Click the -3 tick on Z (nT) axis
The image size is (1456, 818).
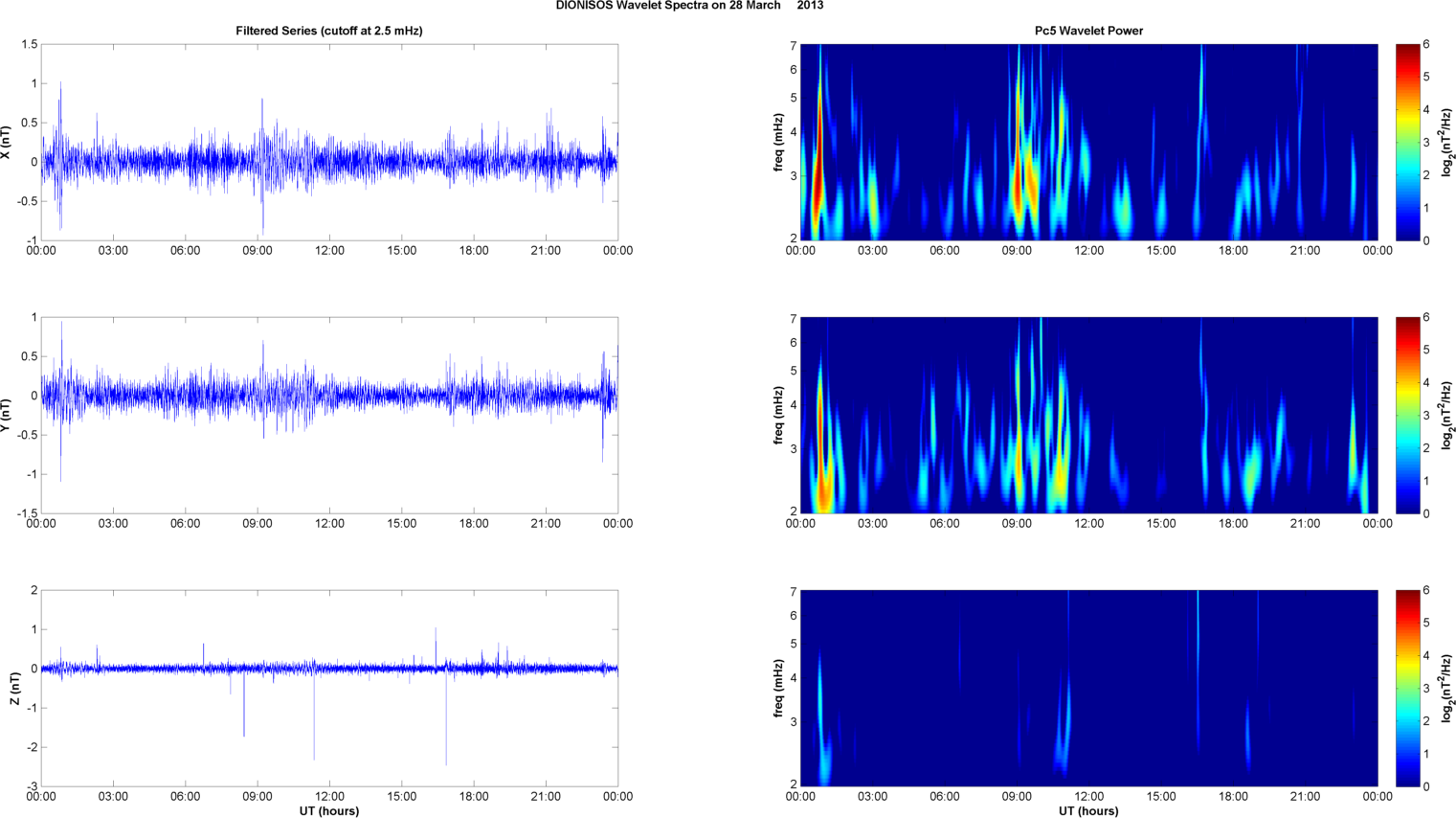pyautogui.click(x=32, y=786)
